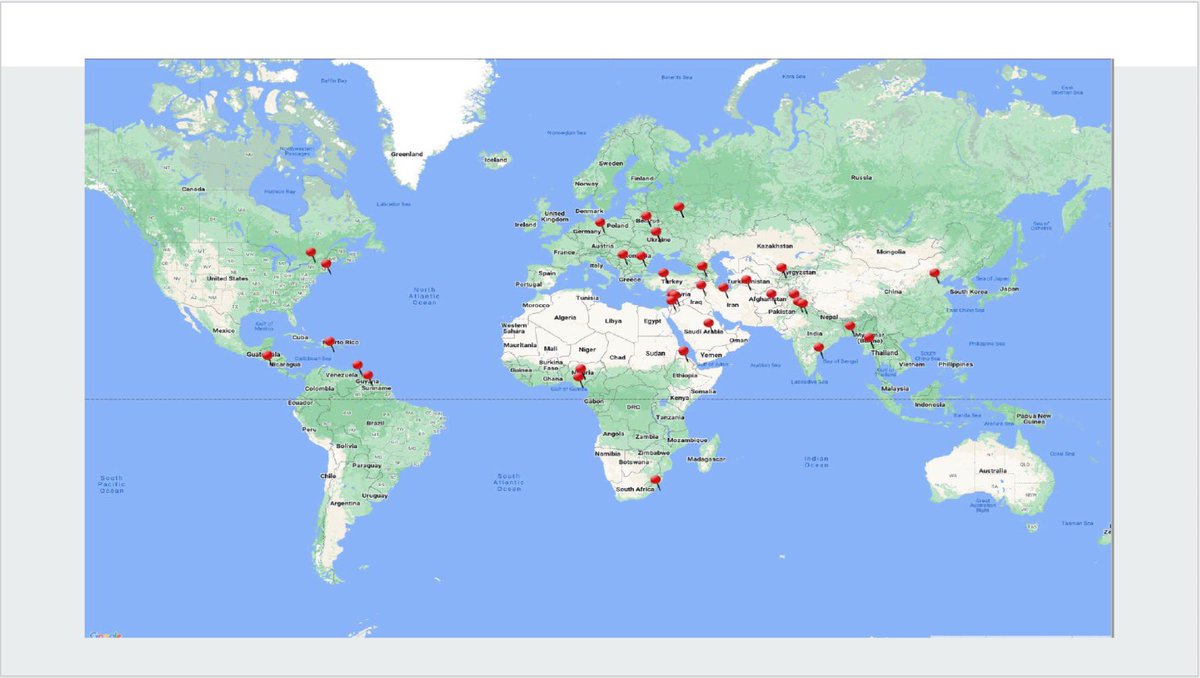This screenshot has width=1200, height=678.
Task: Click the Mexico label
Action: pos(222,330)
